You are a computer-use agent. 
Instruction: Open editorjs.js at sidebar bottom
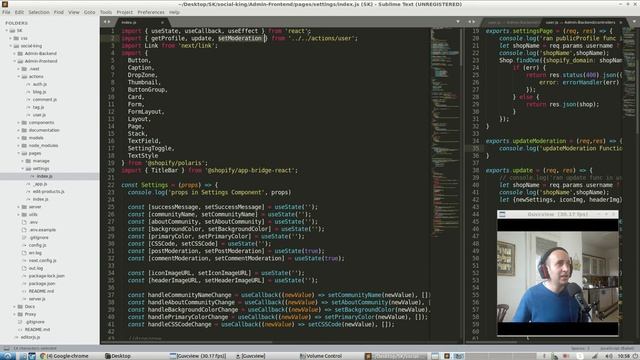click(30, 337)
